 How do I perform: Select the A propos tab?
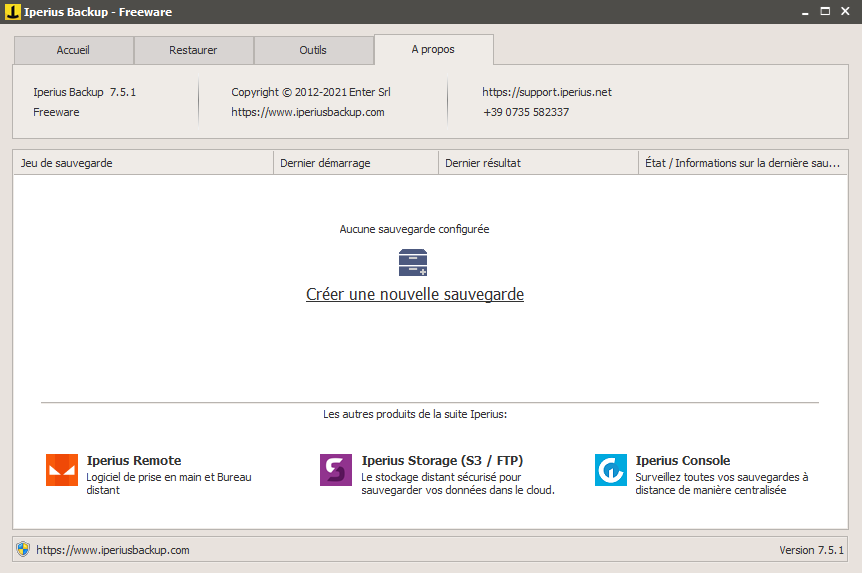tap(433, 49)
